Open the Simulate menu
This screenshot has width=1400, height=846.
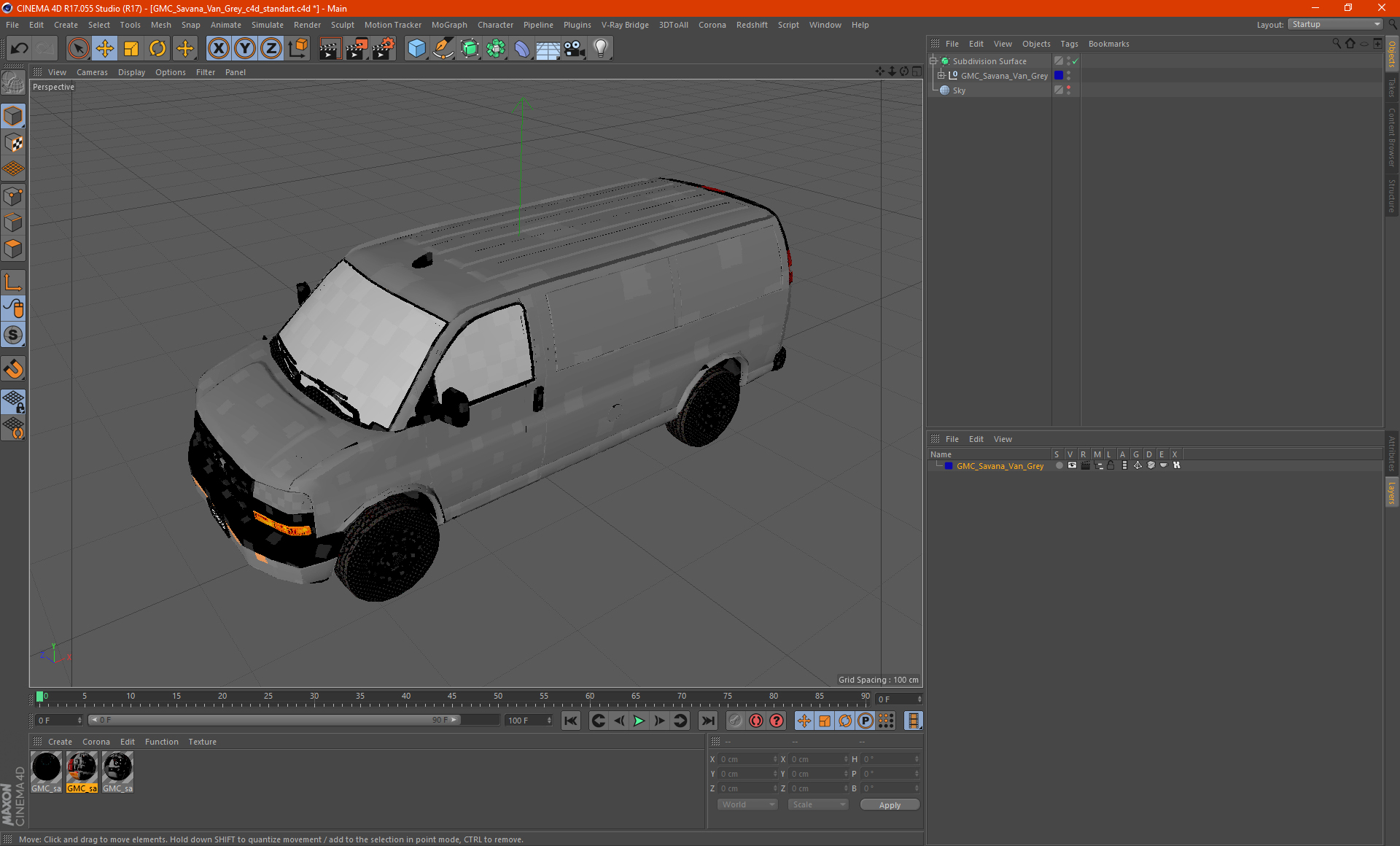(x=267, y=25)
